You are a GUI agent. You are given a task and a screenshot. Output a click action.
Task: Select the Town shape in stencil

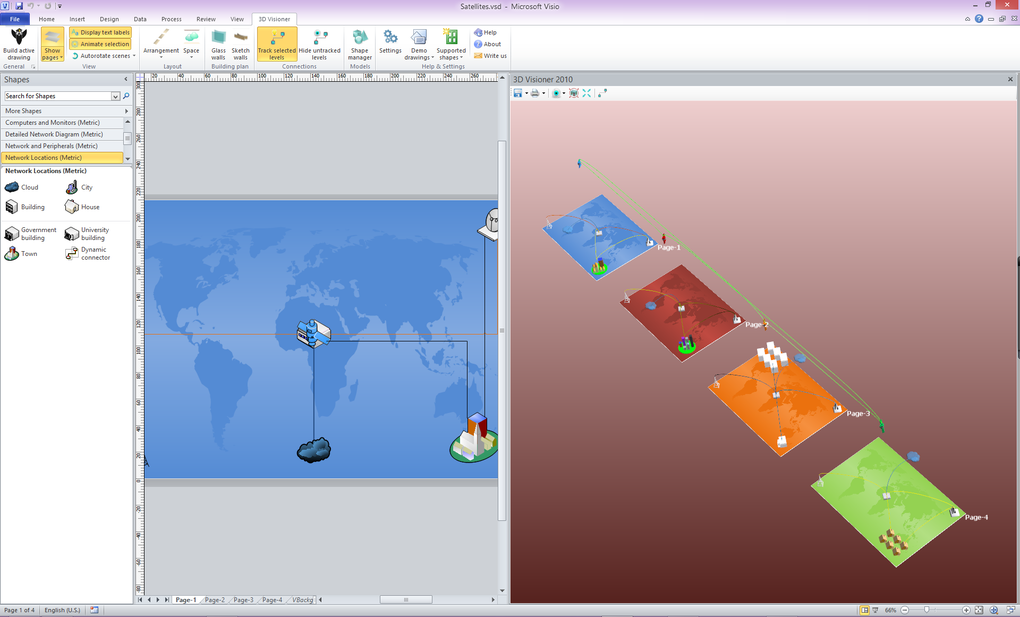point(21,254)
